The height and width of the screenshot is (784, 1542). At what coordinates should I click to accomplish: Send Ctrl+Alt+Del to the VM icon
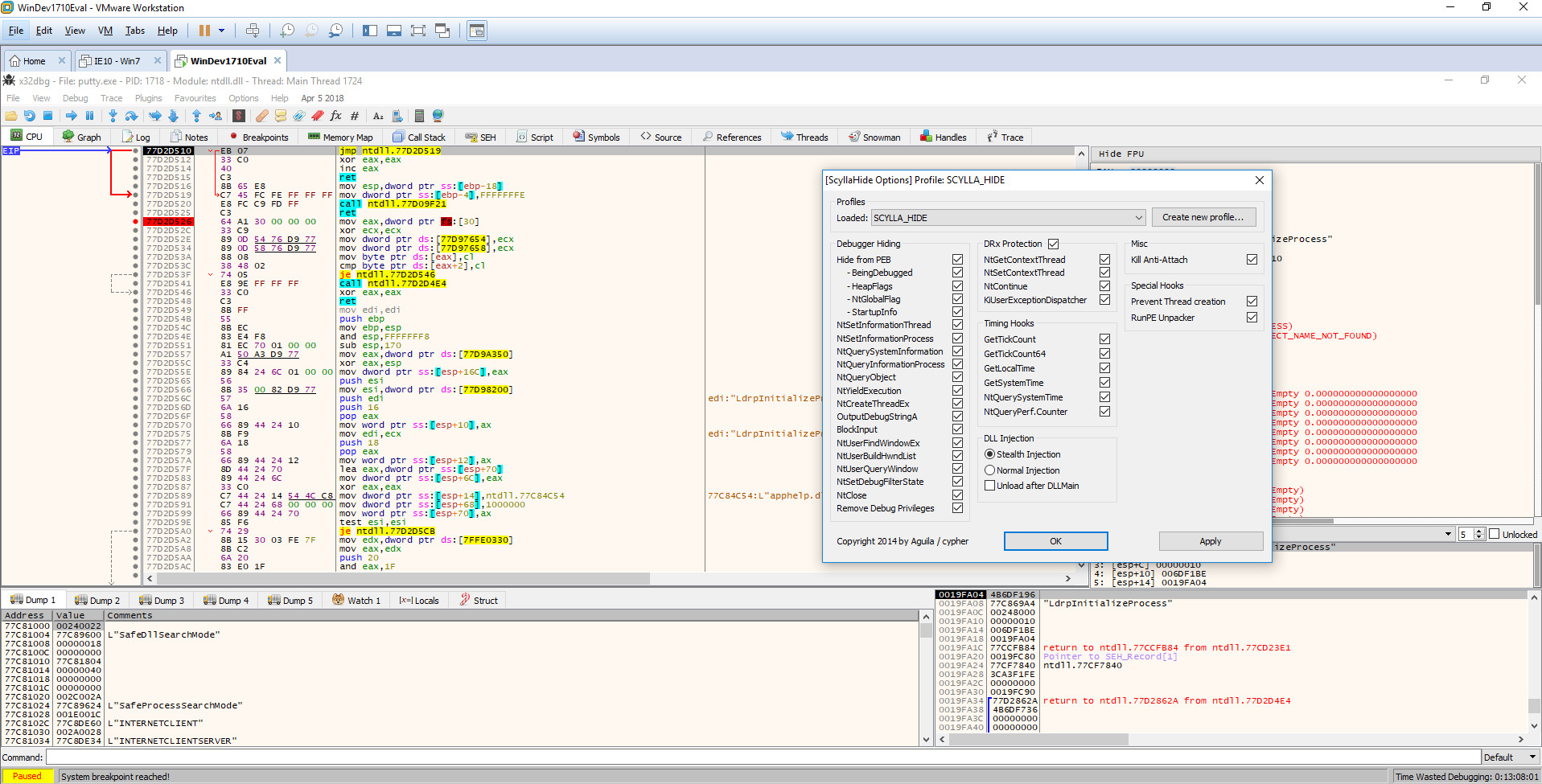[x=253, y=31]
